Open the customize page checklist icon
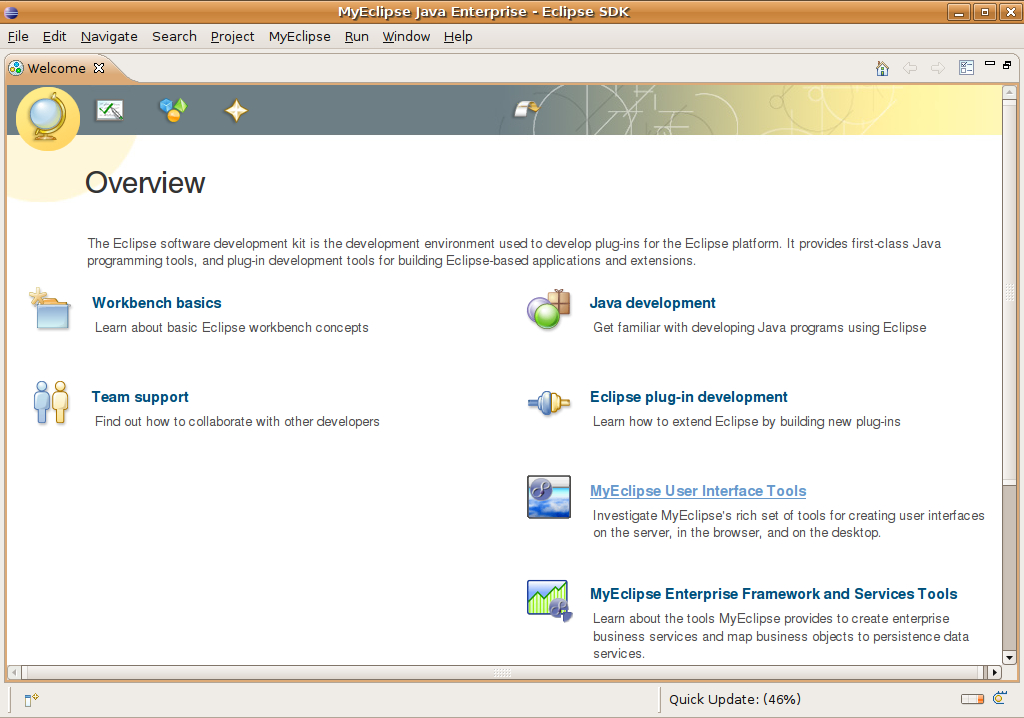This screenshot has width=1024, height=718. 967,67
